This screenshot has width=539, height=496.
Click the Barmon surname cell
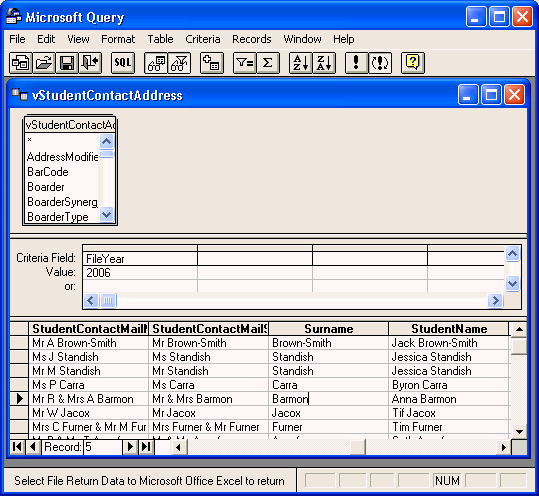point(329,399)
